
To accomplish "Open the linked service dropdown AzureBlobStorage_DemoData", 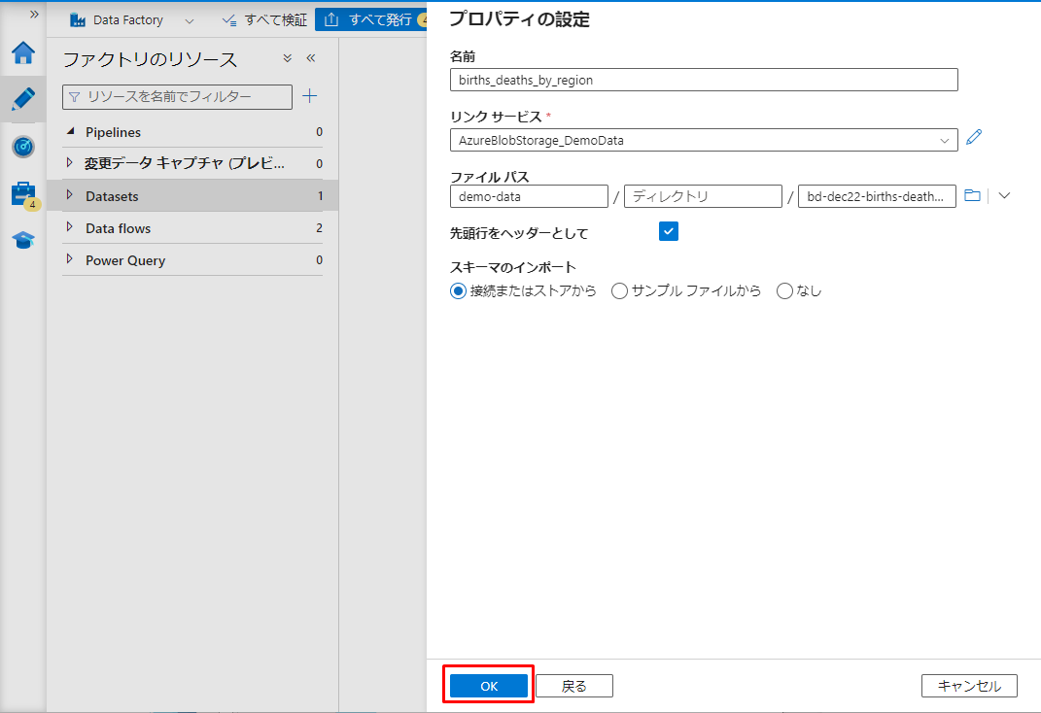I will (703, 140).
